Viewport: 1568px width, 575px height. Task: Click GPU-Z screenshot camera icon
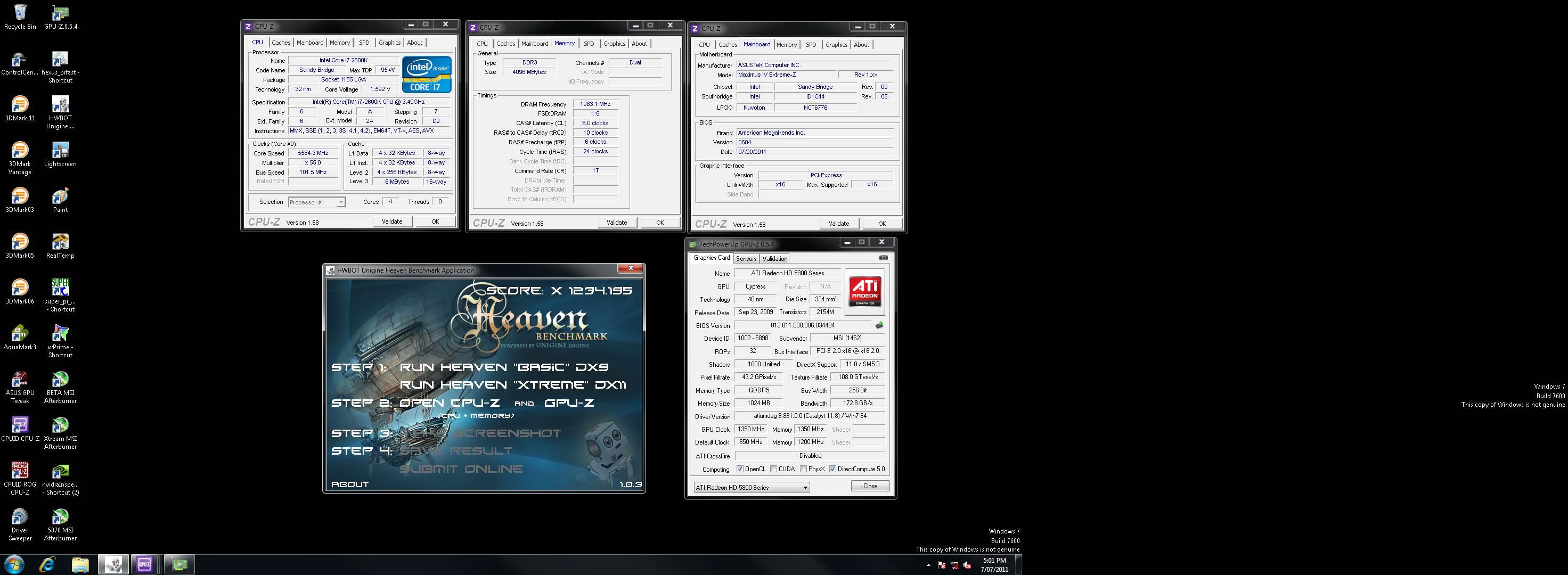(883, 257)
